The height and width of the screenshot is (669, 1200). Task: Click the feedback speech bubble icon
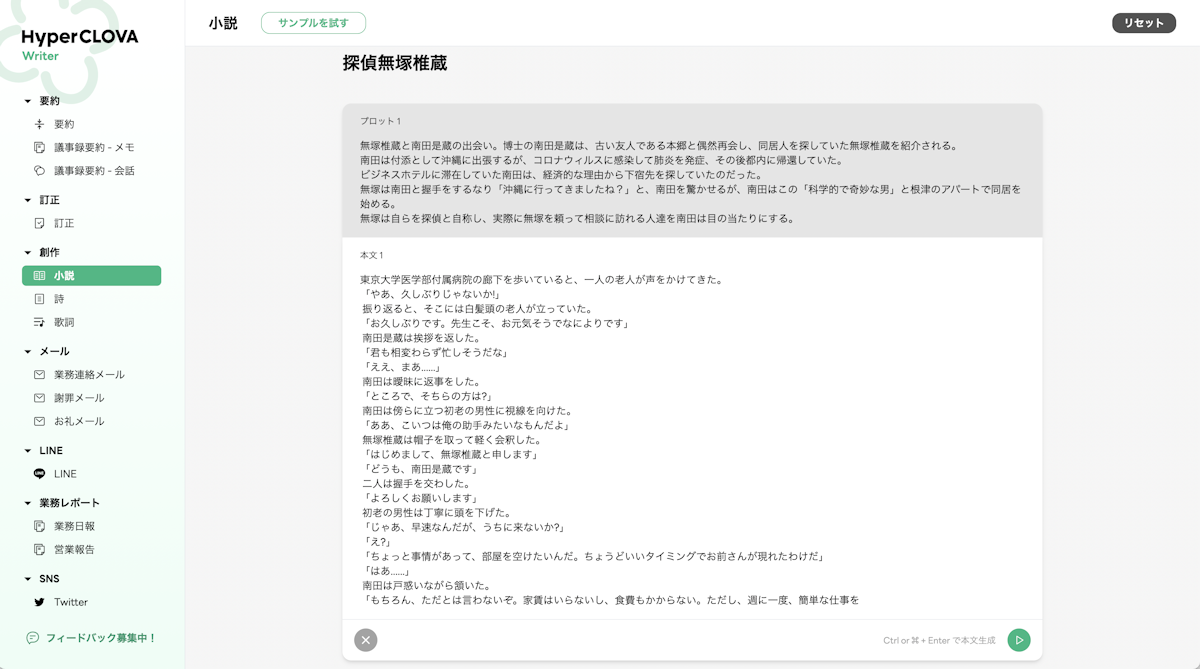(x=33, y=637)
